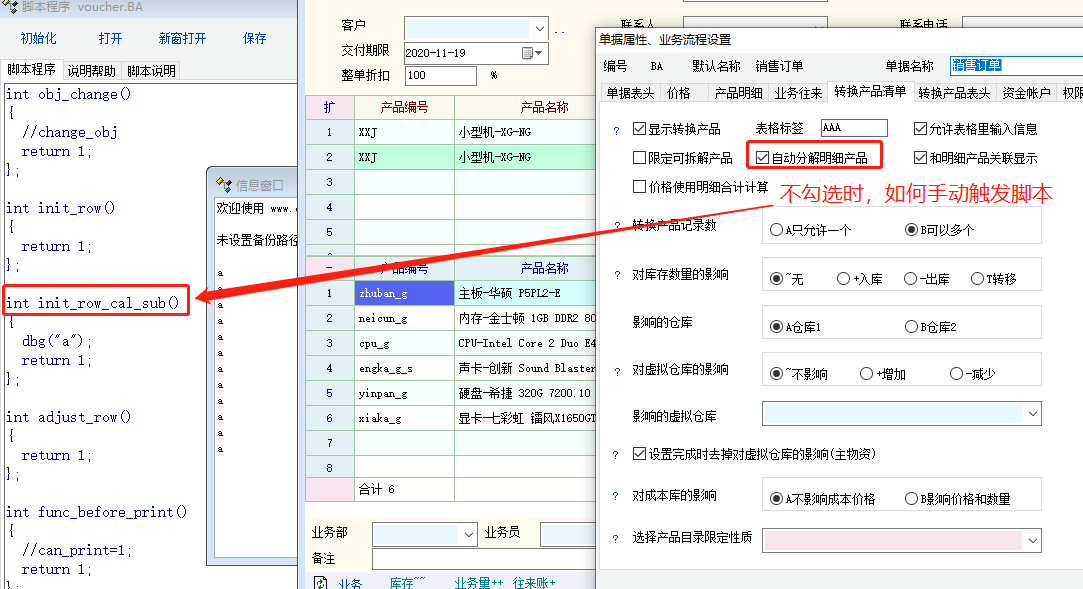Click the script window title bar icon
The image size is (1083, 589).
click(x=11, y=8)
